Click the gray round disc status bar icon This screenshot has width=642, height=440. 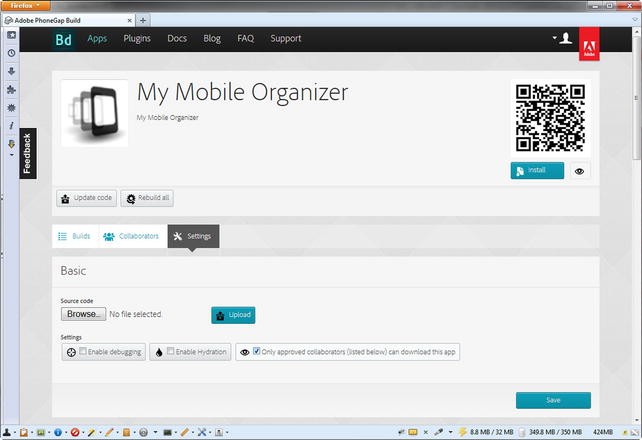click(143, 432)
